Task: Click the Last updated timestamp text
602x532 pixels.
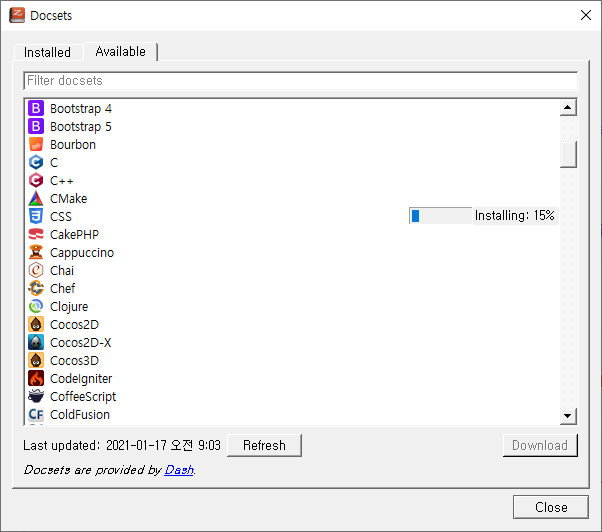Action: [x=122, y=445]
